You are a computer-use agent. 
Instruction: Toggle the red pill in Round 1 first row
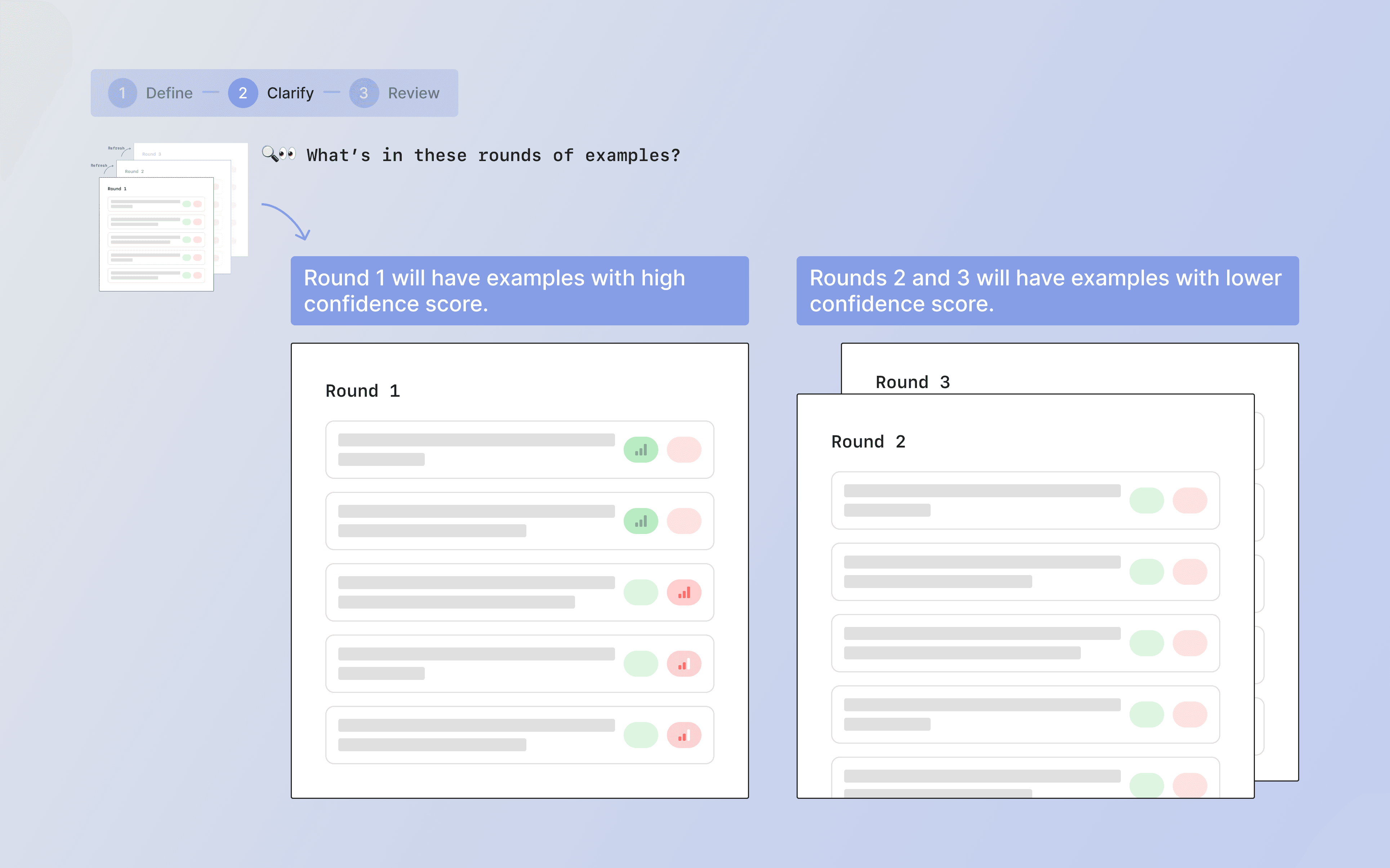coord(683,450)
